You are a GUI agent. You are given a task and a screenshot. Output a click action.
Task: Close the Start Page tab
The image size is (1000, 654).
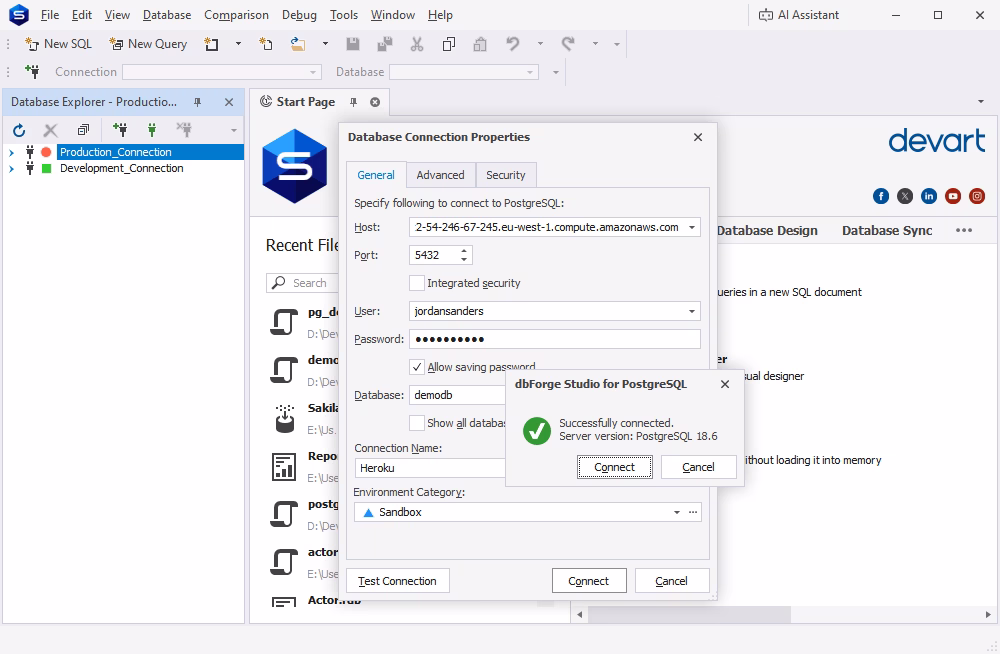tap(375, 102)
